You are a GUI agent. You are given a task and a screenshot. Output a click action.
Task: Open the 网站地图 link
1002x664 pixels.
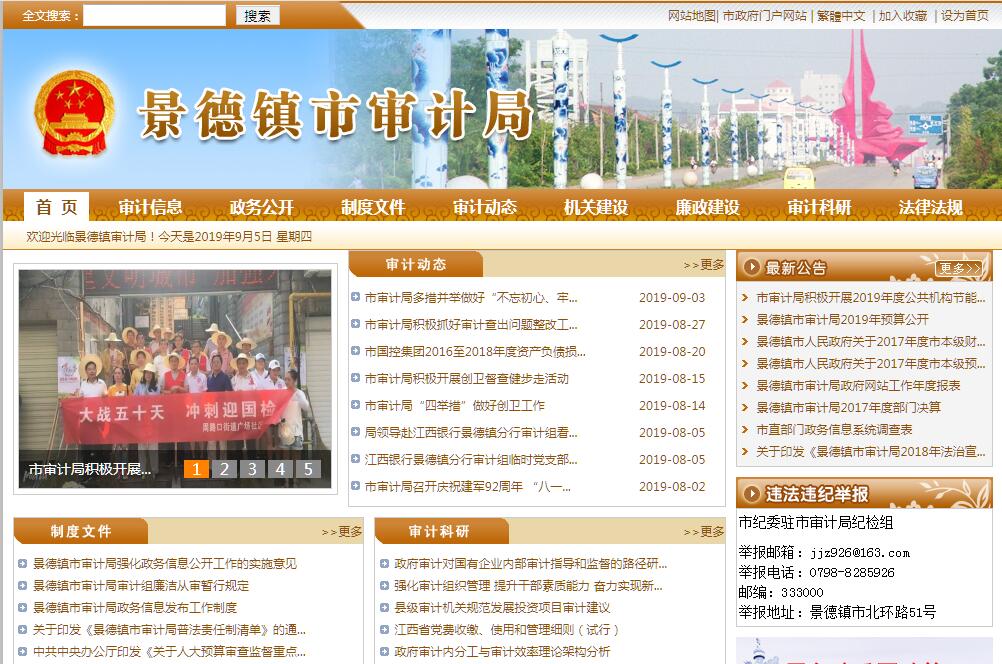(691, 15)
